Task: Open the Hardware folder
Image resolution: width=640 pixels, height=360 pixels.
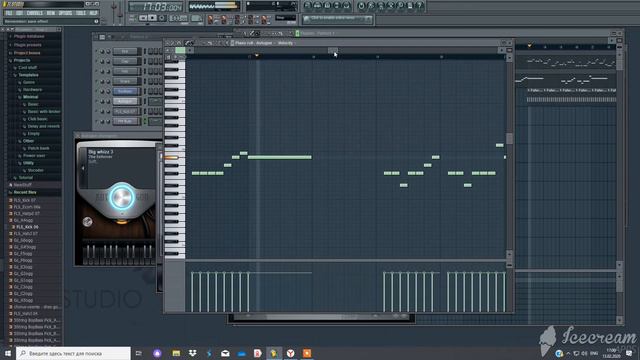Action: pos(32,89)
